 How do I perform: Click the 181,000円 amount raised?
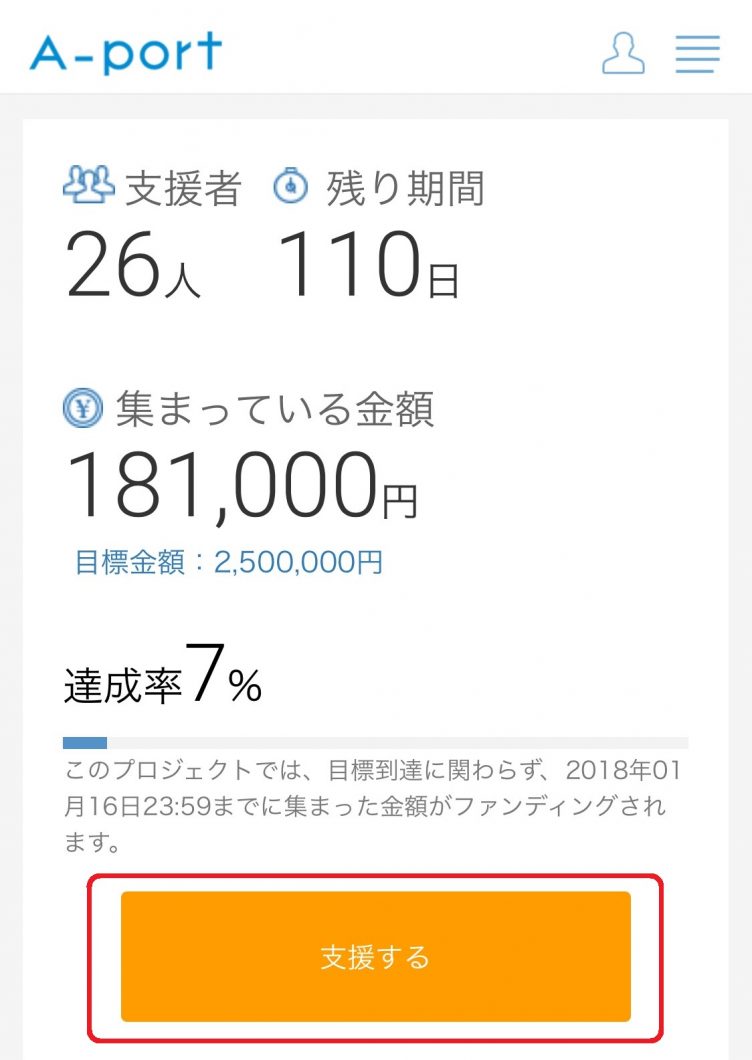point(241,487)
